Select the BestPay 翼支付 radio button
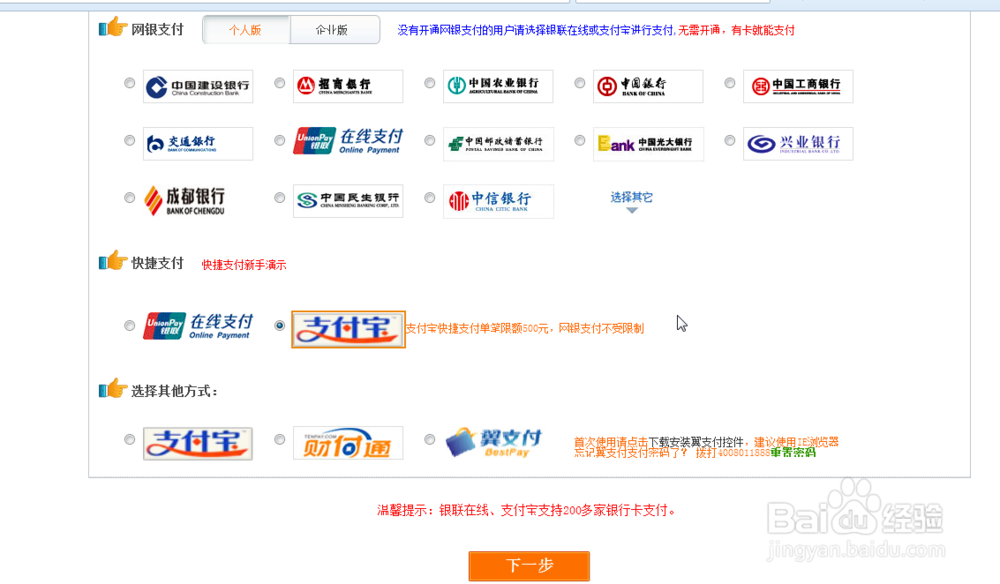The height and width of the screenshot is (584, 1000). coord(430,439)
